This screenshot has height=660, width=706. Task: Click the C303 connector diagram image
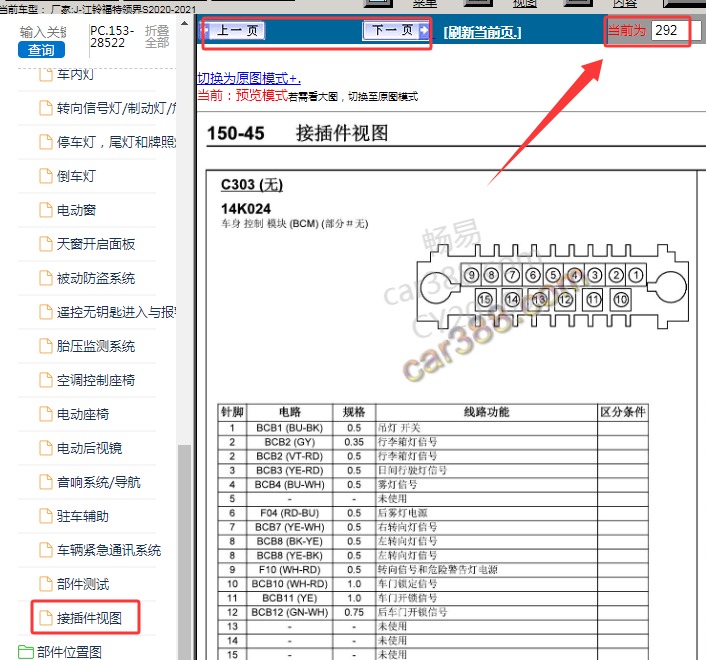pyautogui.click(x=552, y=287)
